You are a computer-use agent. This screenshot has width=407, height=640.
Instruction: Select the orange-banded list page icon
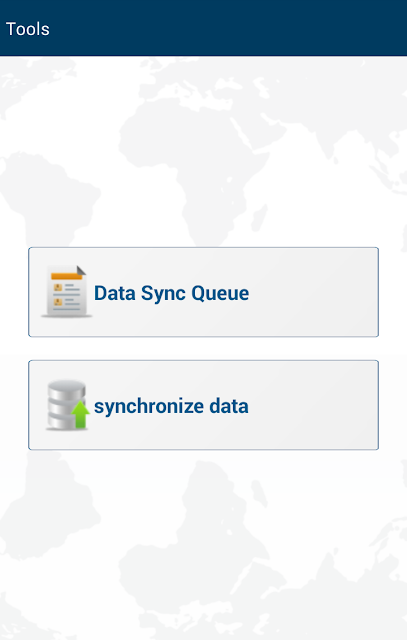point(67,291)
